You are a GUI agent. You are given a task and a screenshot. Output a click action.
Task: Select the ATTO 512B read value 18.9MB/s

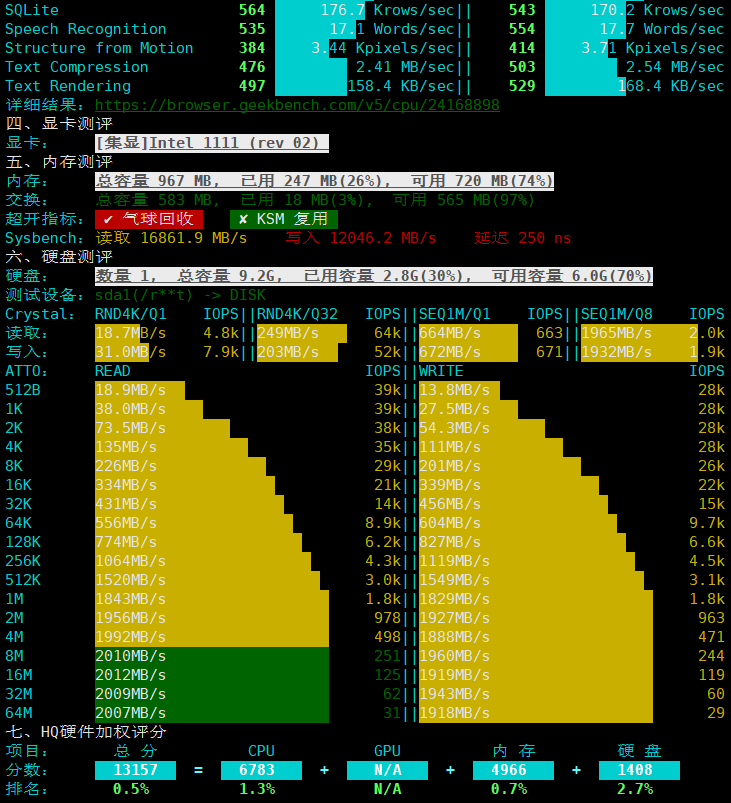pyautogui.click(x=131, y=390)
